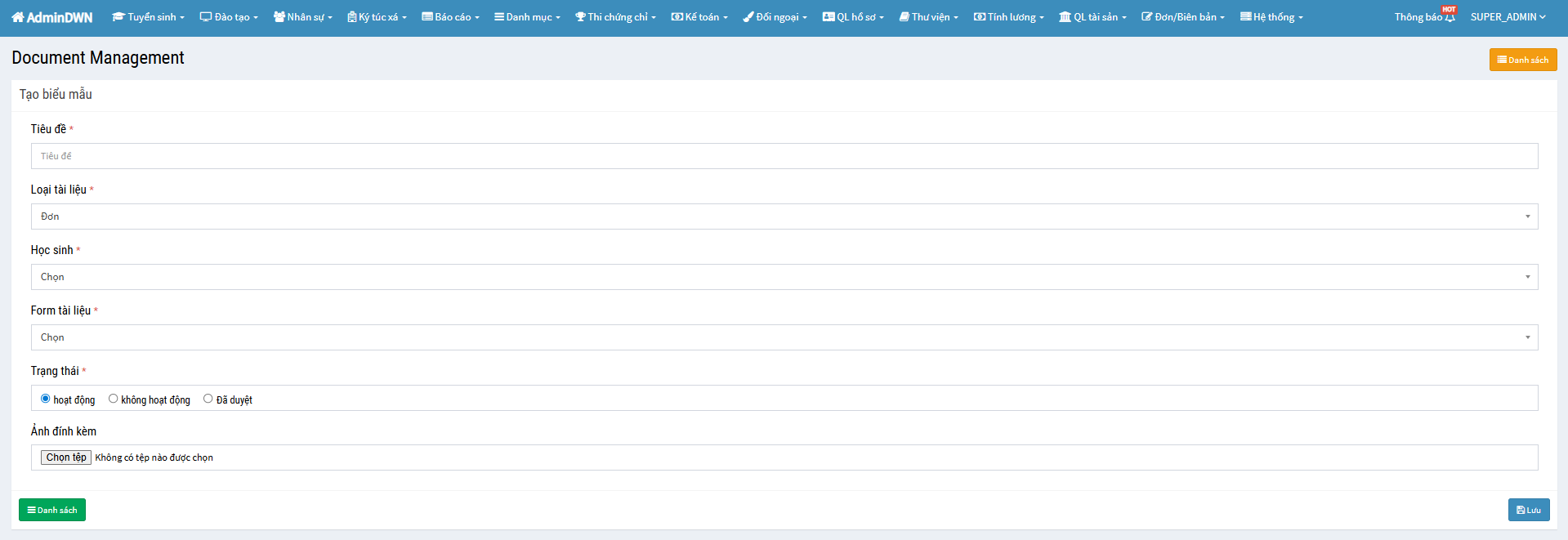Click the orange Danh sách button
The height and width of the screenshot is (540, 1568).
click(1522, 60)
